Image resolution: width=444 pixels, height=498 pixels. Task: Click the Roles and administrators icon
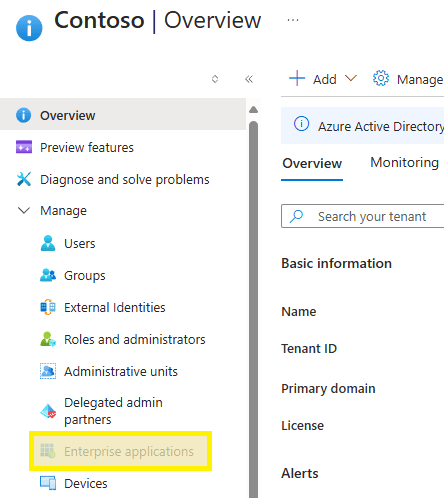[48, 339]
